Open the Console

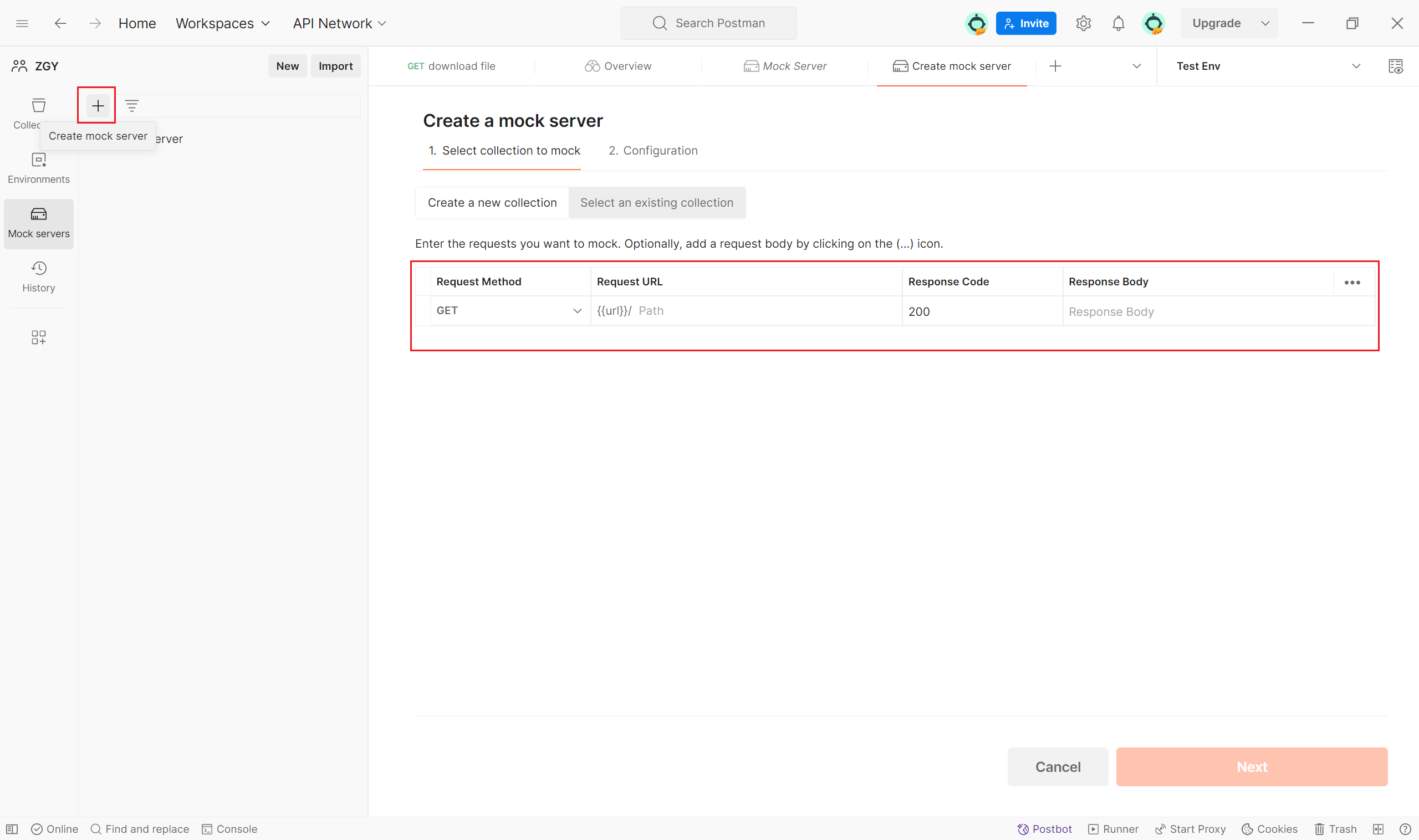point(229,829)
